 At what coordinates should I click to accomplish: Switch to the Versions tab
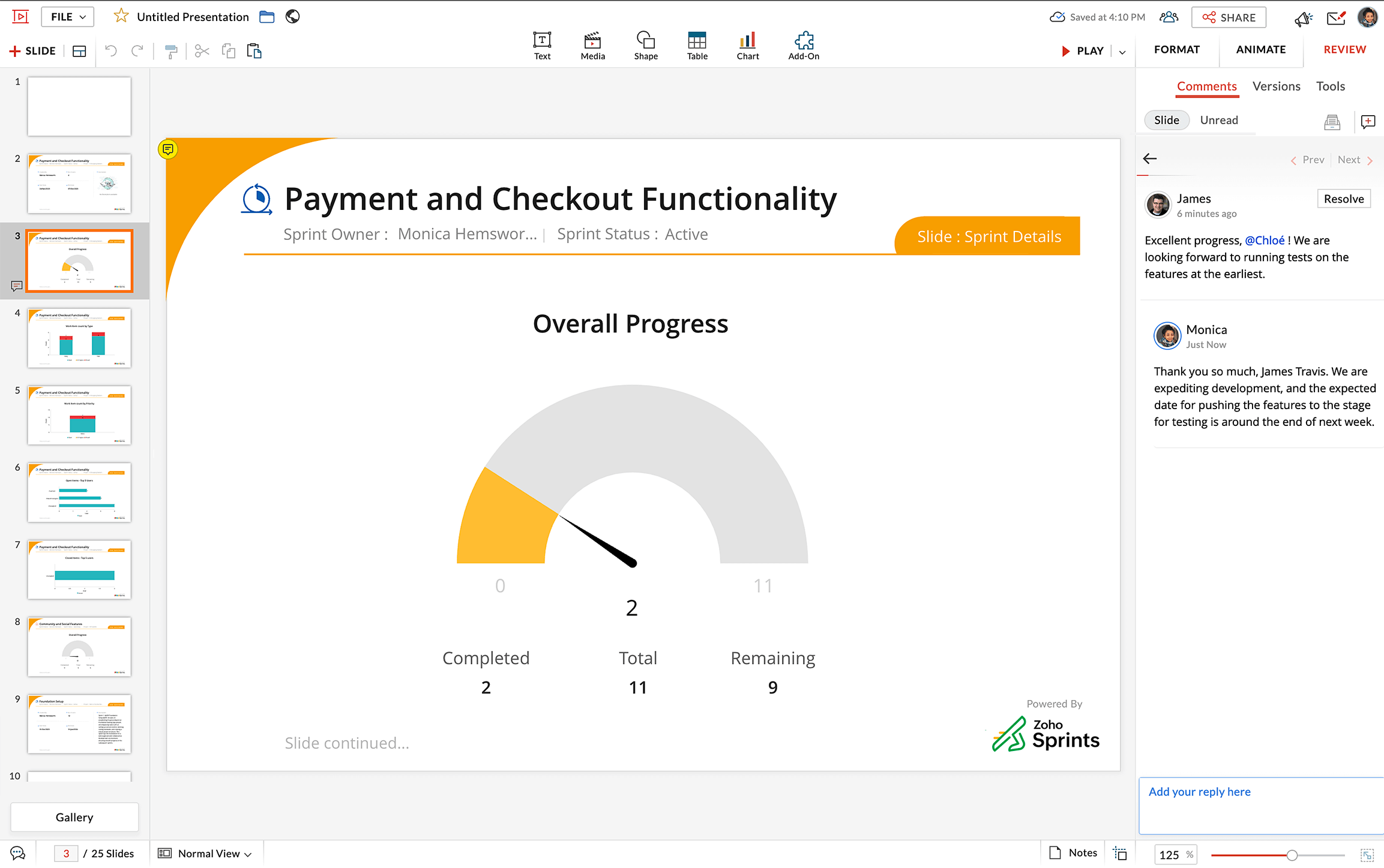[x=1276, y=86]
